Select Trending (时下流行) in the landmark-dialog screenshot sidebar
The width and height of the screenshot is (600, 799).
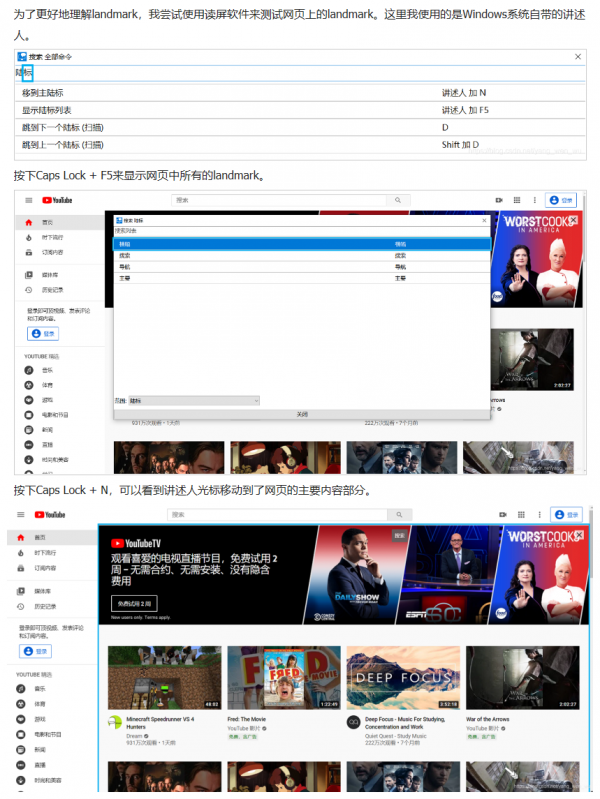coord(60,237)
